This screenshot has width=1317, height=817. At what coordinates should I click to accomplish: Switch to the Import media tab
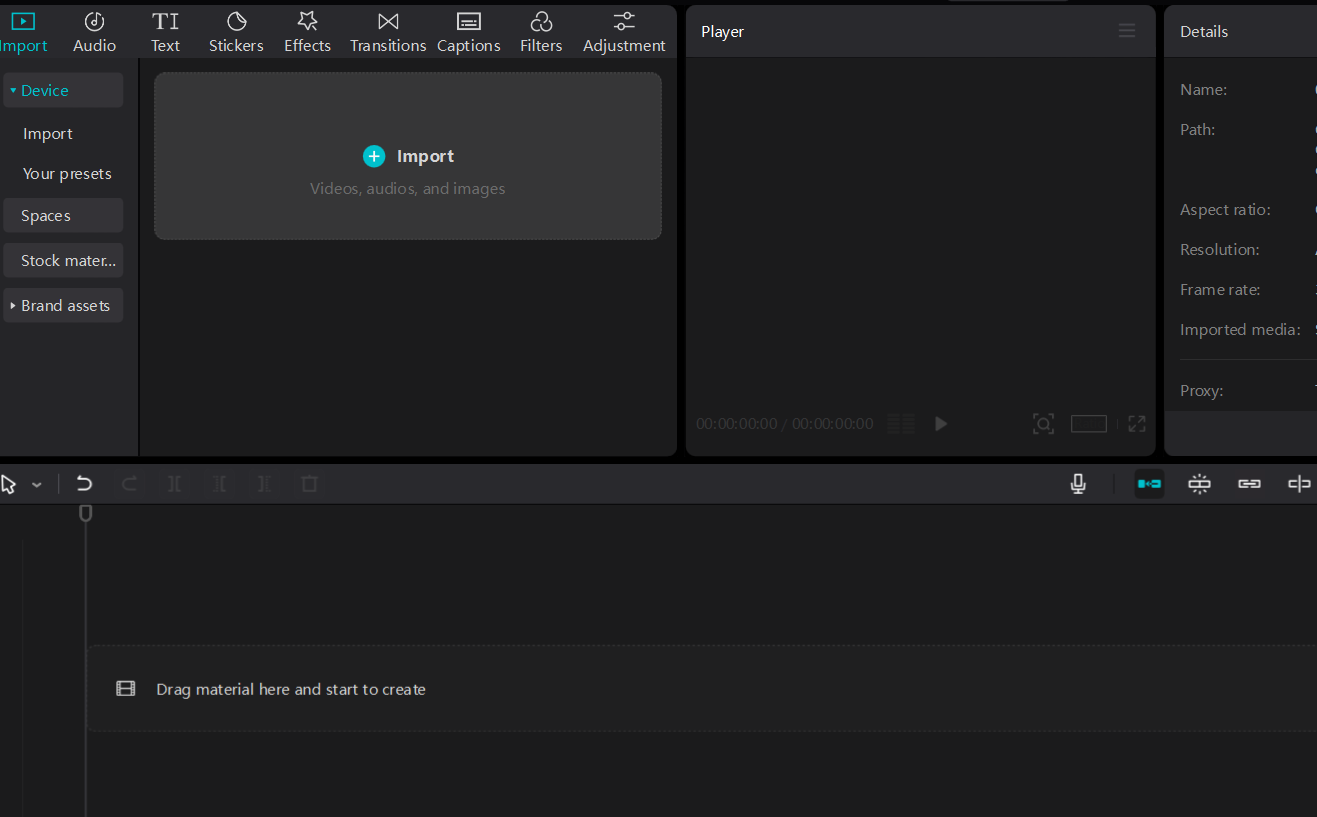click(x=23, y=32)
